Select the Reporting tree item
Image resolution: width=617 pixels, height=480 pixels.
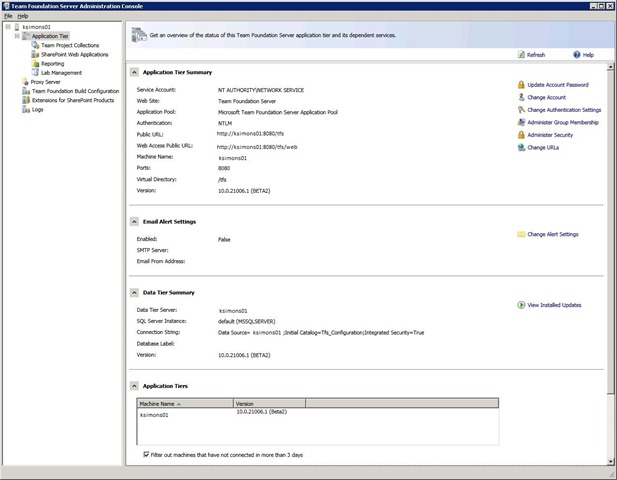pyautogui.click(x=52, y=63)
